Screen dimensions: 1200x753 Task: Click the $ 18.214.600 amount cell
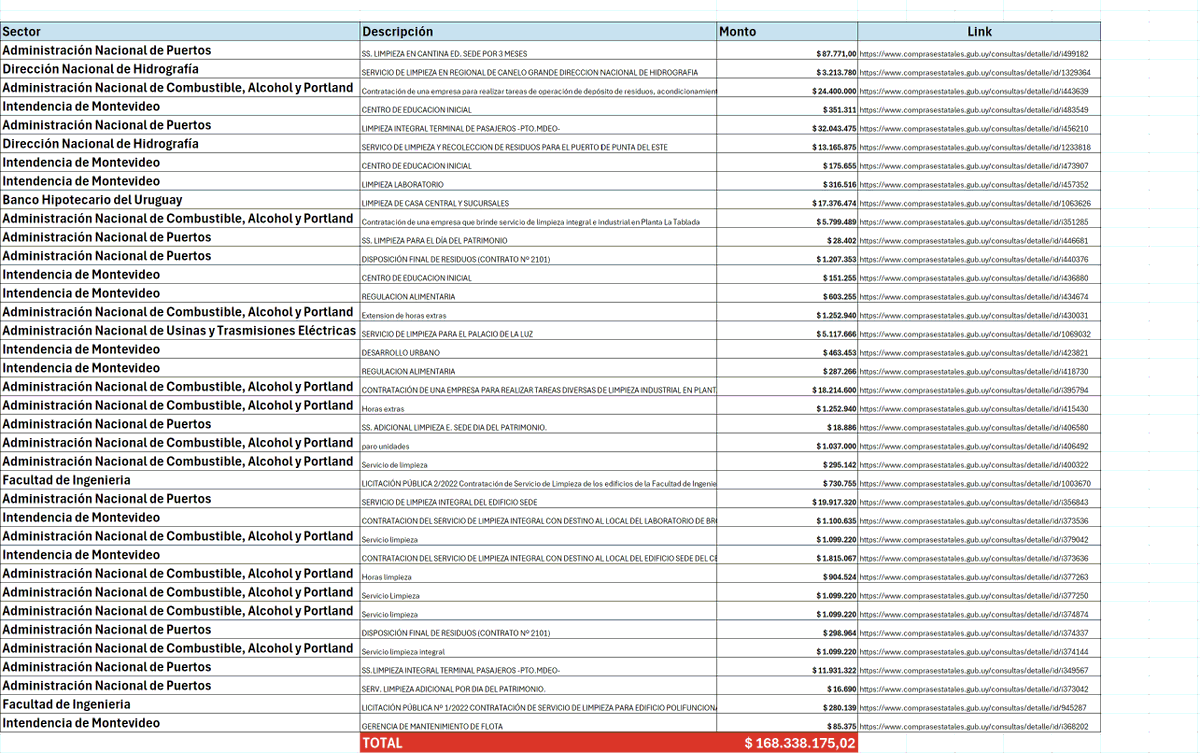(x=787, y=387)
